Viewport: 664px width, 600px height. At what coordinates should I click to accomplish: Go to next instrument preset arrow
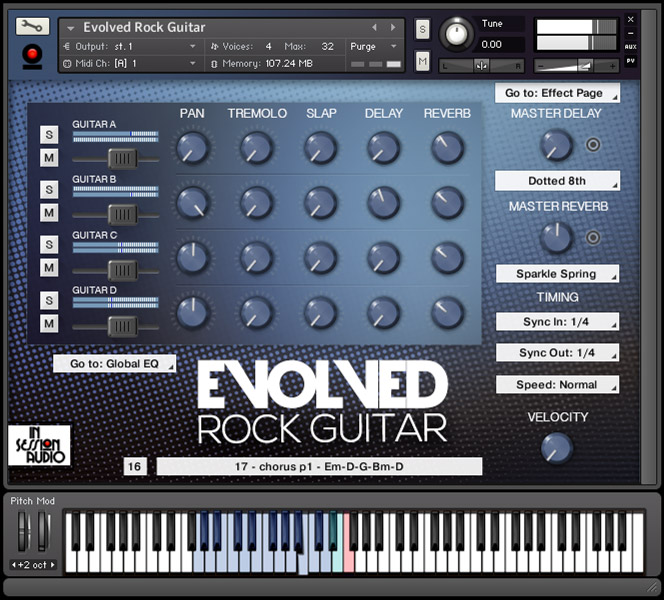pyautogui.click(x=393, y=28)
